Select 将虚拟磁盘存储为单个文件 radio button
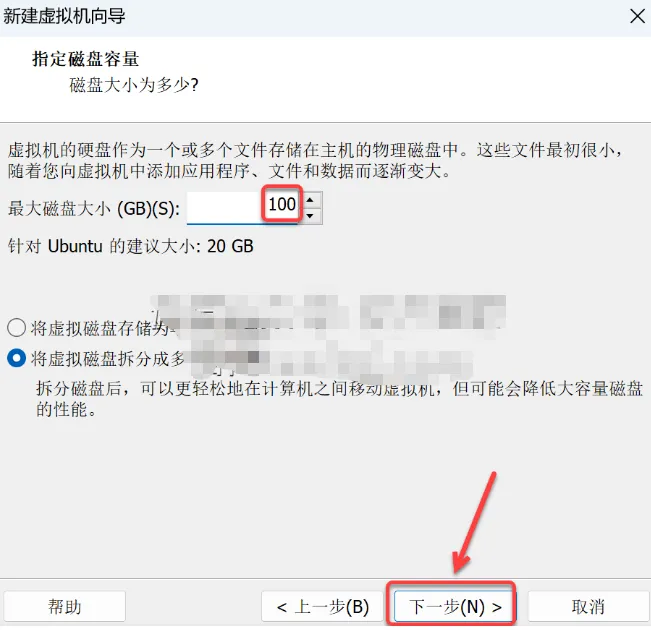Image resolution: width=651 pixels, height=630 pixels. click(x=17, y=328)
